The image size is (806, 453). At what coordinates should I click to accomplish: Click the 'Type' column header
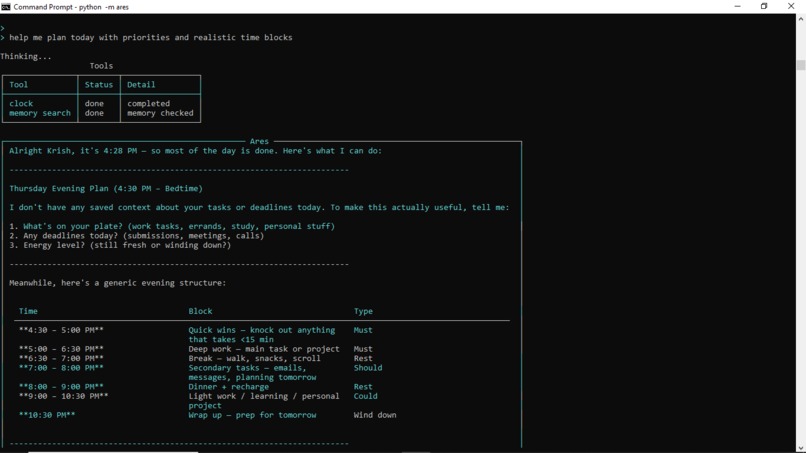pos(363,311)
